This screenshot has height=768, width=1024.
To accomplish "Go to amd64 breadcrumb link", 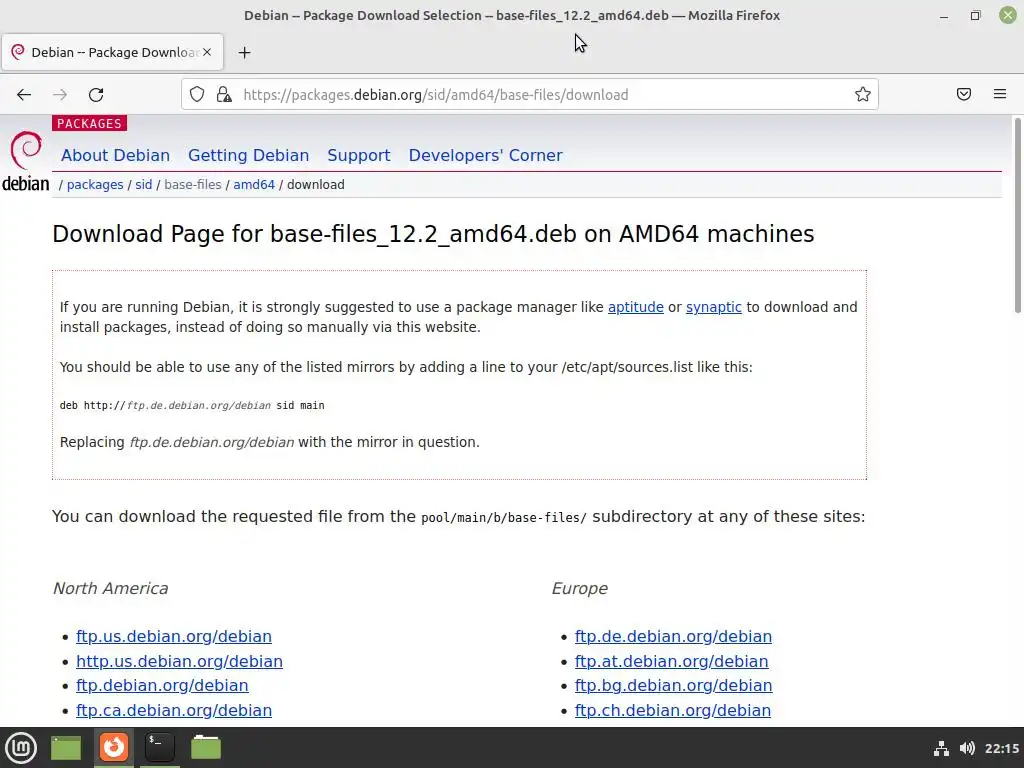I will [254, 185].
